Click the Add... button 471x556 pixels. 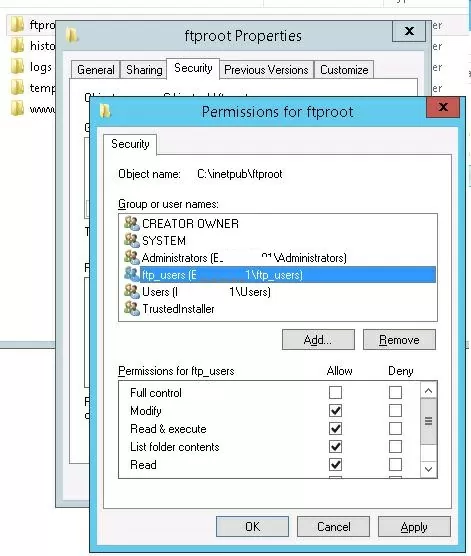tap(318, 340)
